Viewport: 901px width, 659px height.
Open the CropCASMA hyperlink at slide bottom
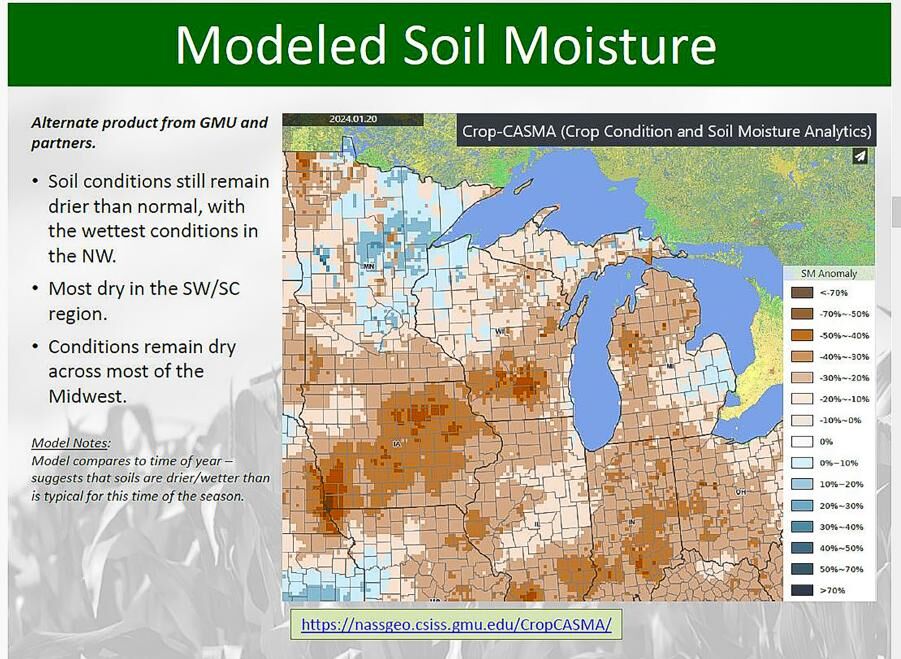pos(455,623)
